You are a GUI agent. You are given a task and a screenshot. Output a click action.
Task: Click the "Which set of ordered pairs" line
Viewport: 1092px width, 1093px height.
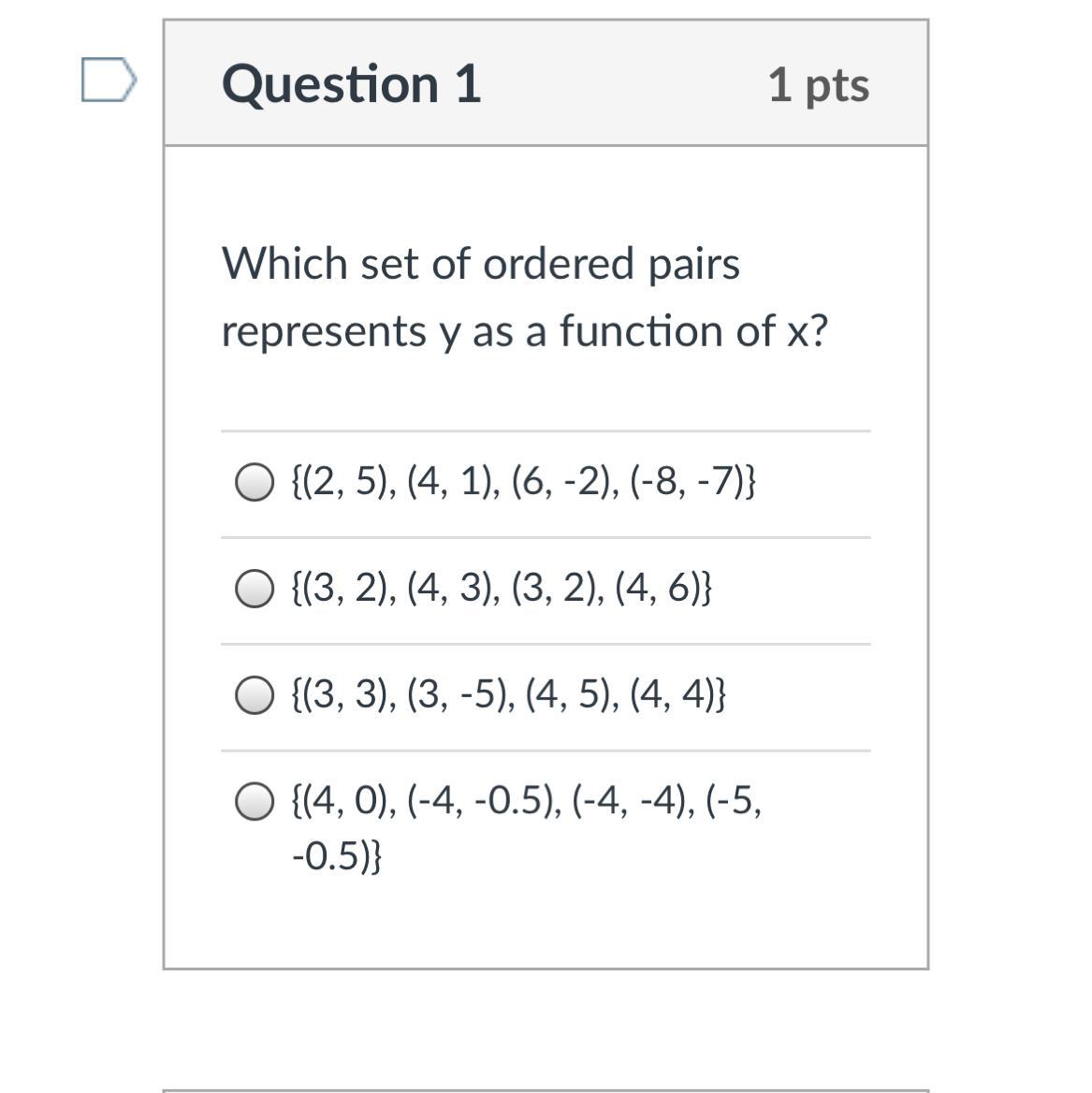[x=480, y=264]
